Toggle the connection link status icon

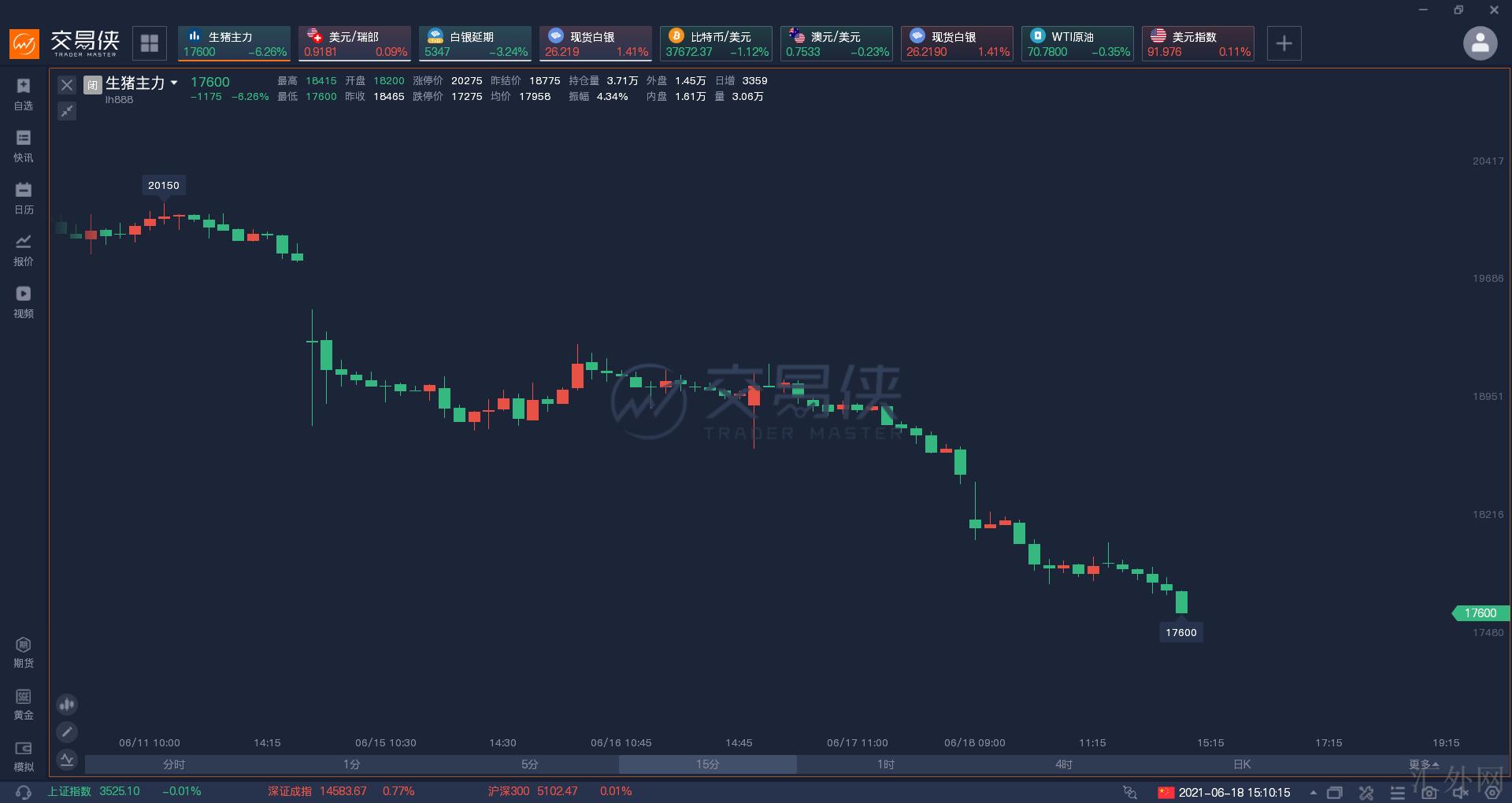tap(1130, 792)
